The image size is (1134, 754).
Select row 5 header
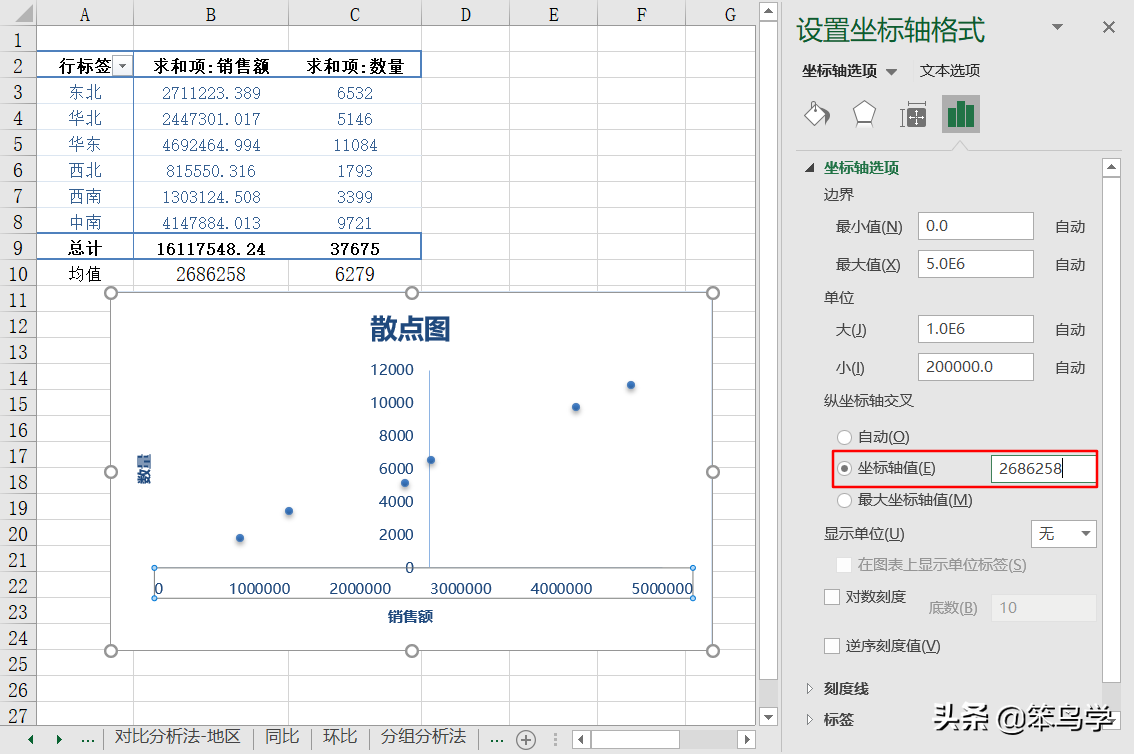pyautogui.click(x=18, y=144)
